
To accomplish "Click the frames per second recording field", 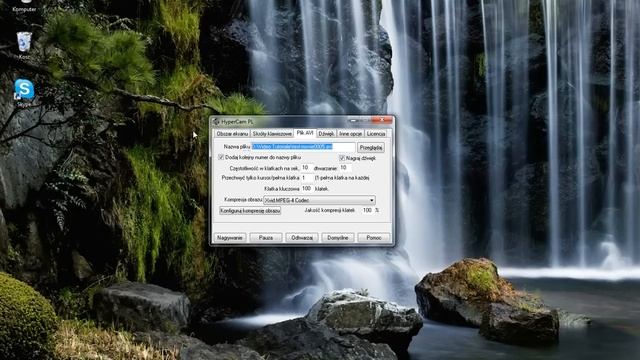I will click(307, 168).
